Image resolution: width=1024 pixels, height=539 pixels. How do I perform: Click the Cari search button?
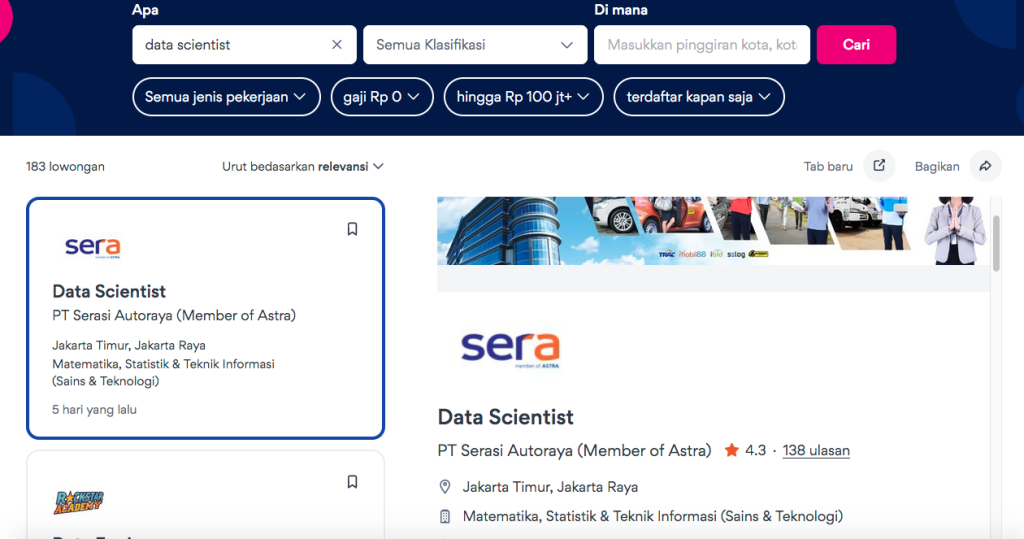(x=856, y=44)
